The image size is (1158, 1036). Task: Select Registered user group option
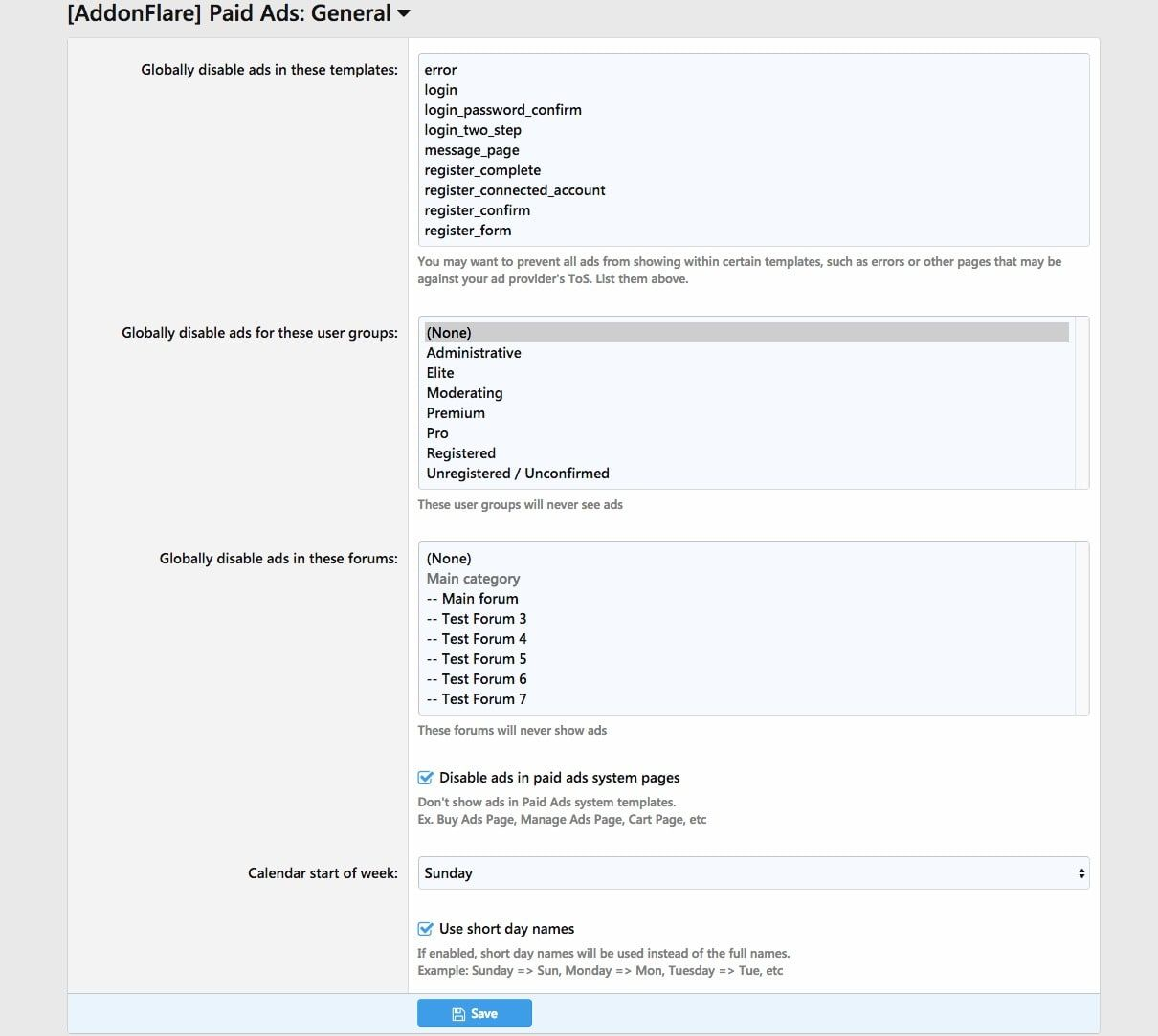coord(460,453)
